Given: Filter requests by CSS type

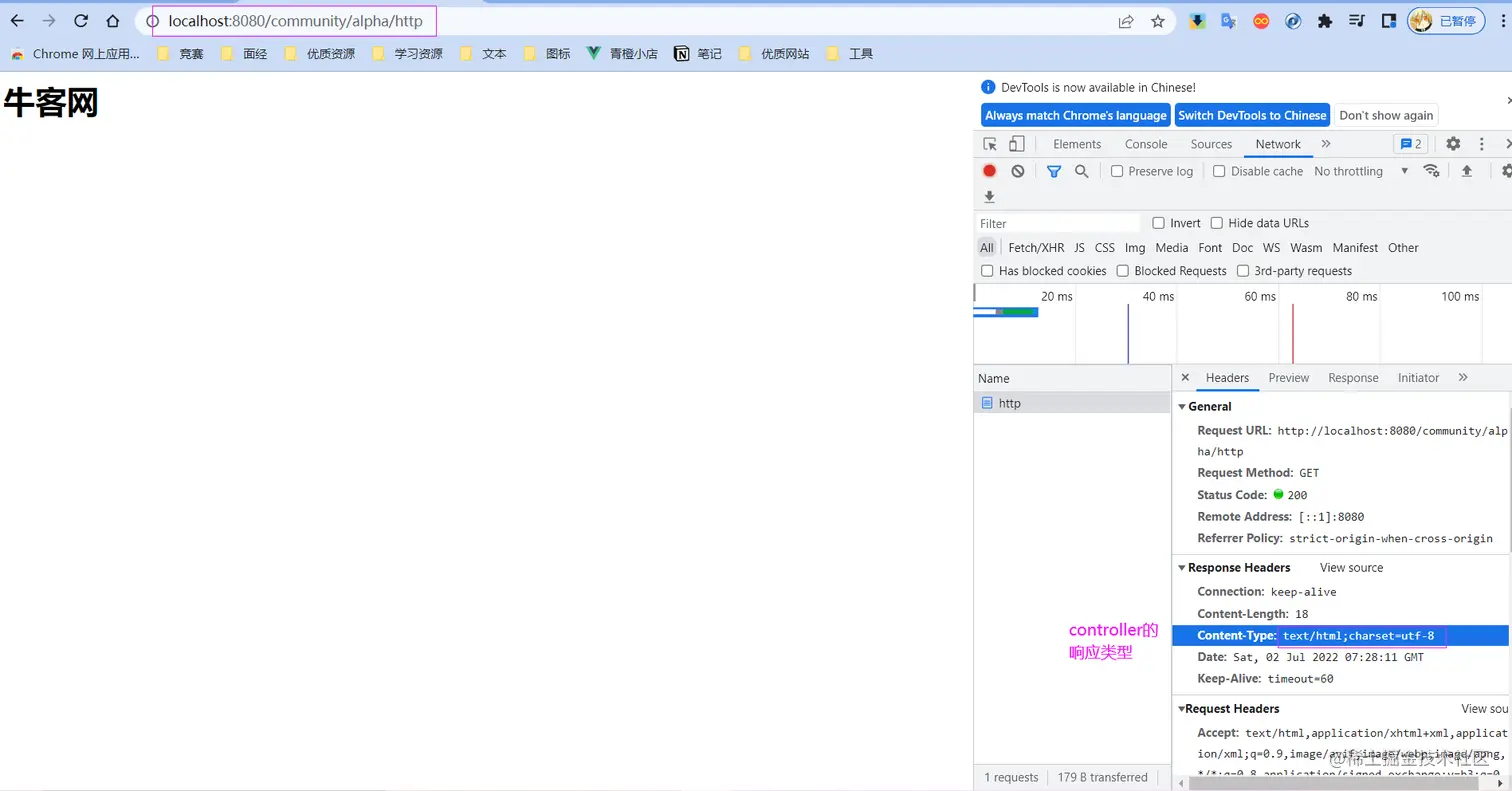Looking at the screenshot, I should 1104,248.
